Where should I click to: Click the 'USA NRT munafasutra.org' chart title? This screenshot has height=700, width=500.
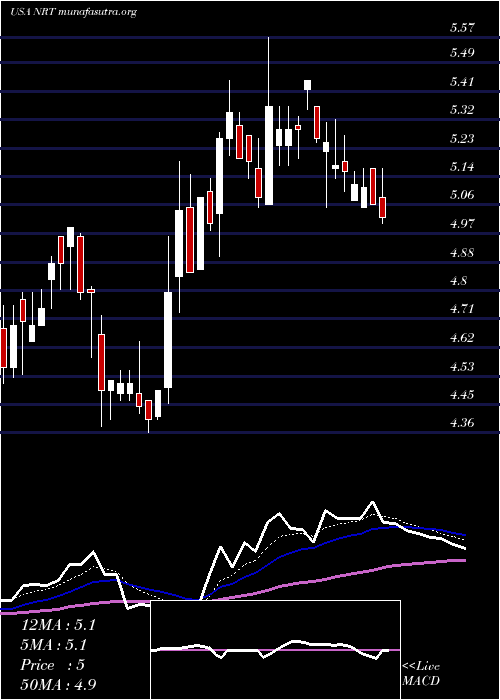(73, 12)
